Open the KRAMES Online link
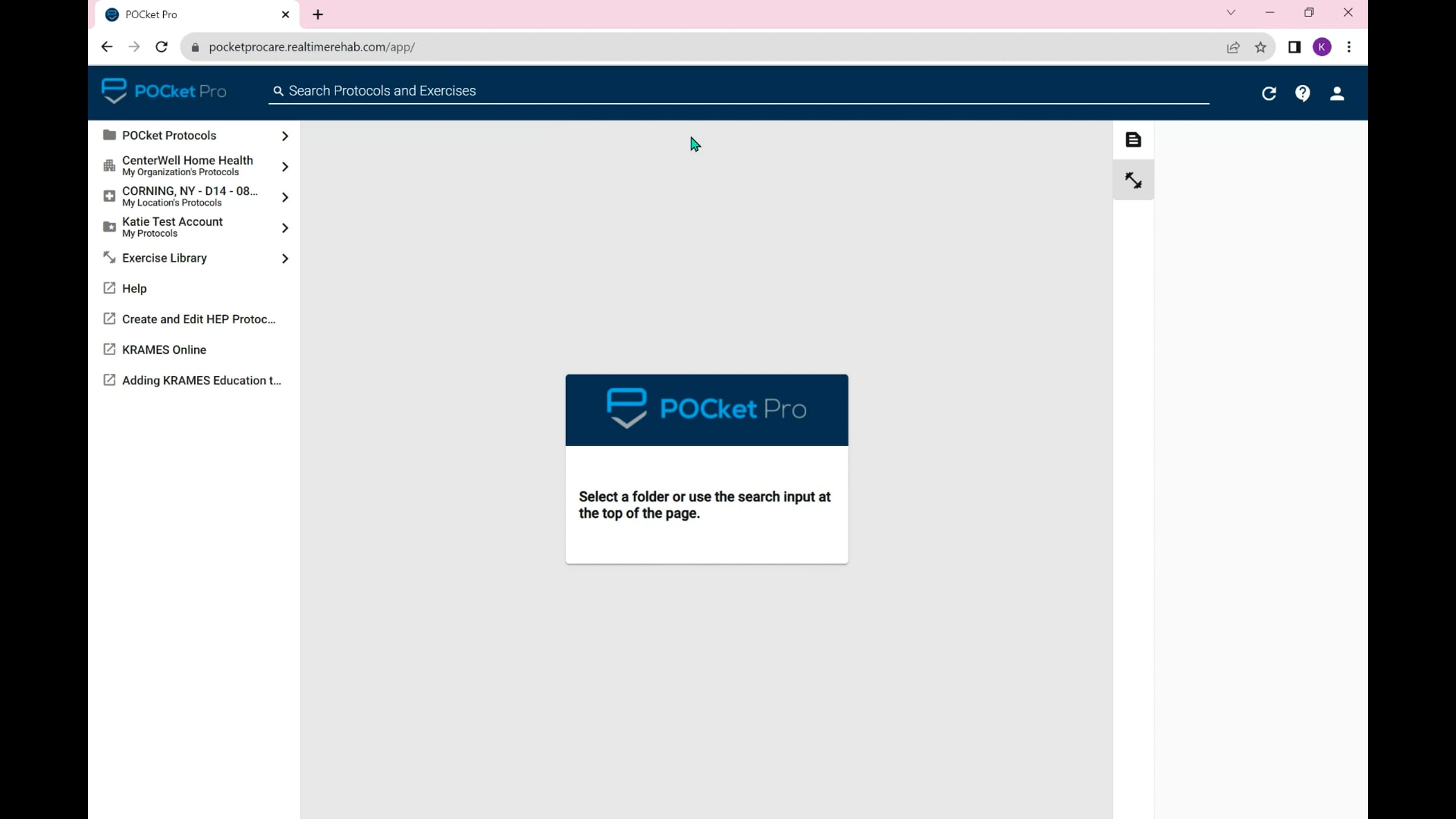The height and width of the screenshot is (819, 1456). [x=194, y=349]
